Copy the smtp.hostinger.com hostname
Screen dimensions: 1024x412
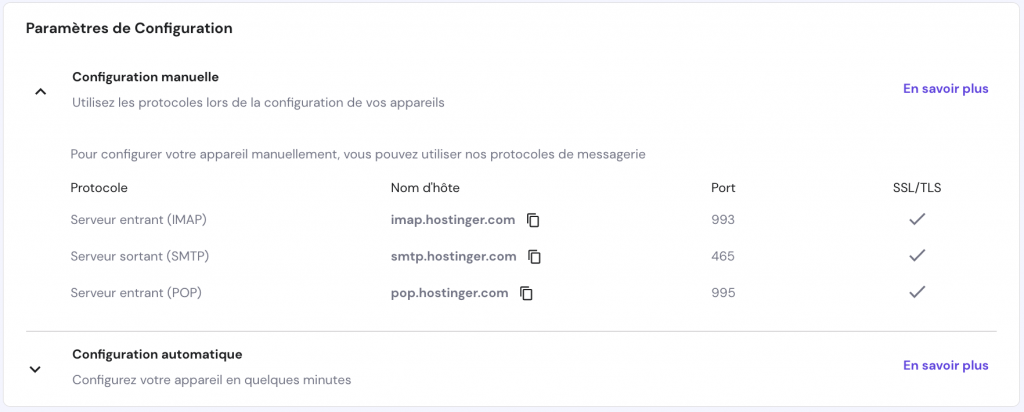tap(535, 257)
